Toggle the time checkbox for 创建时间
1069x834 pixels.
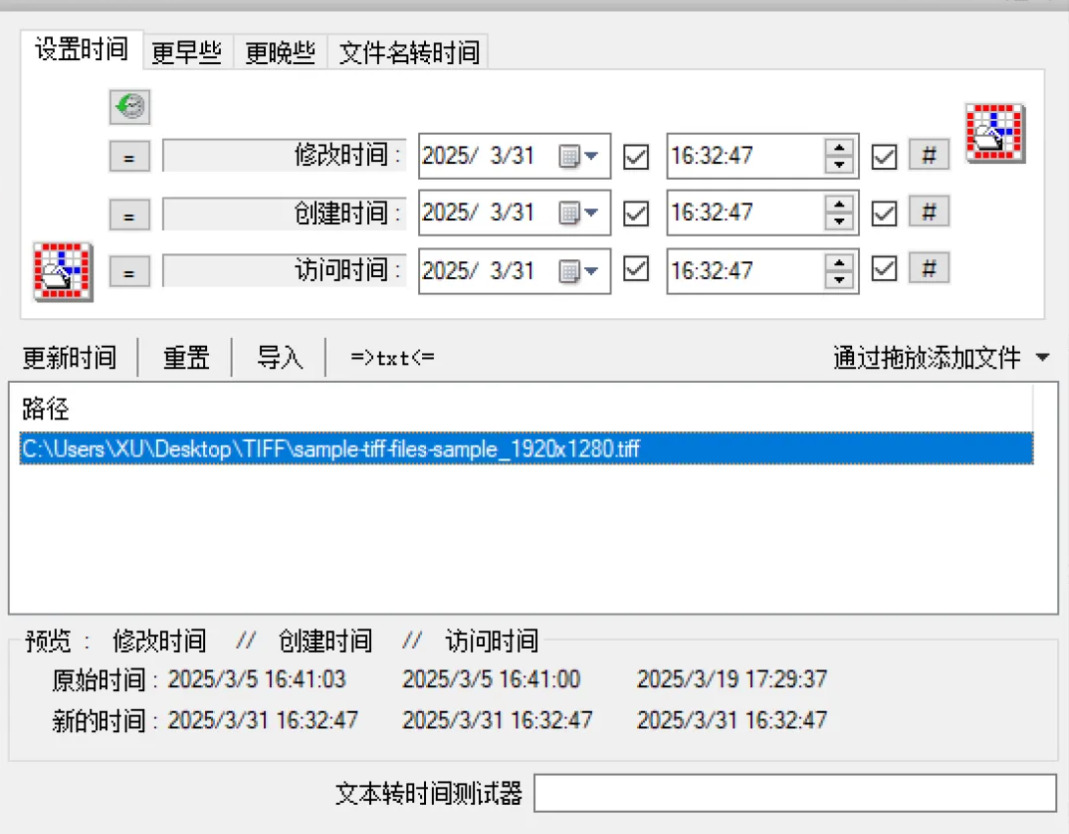click(884, 213)
